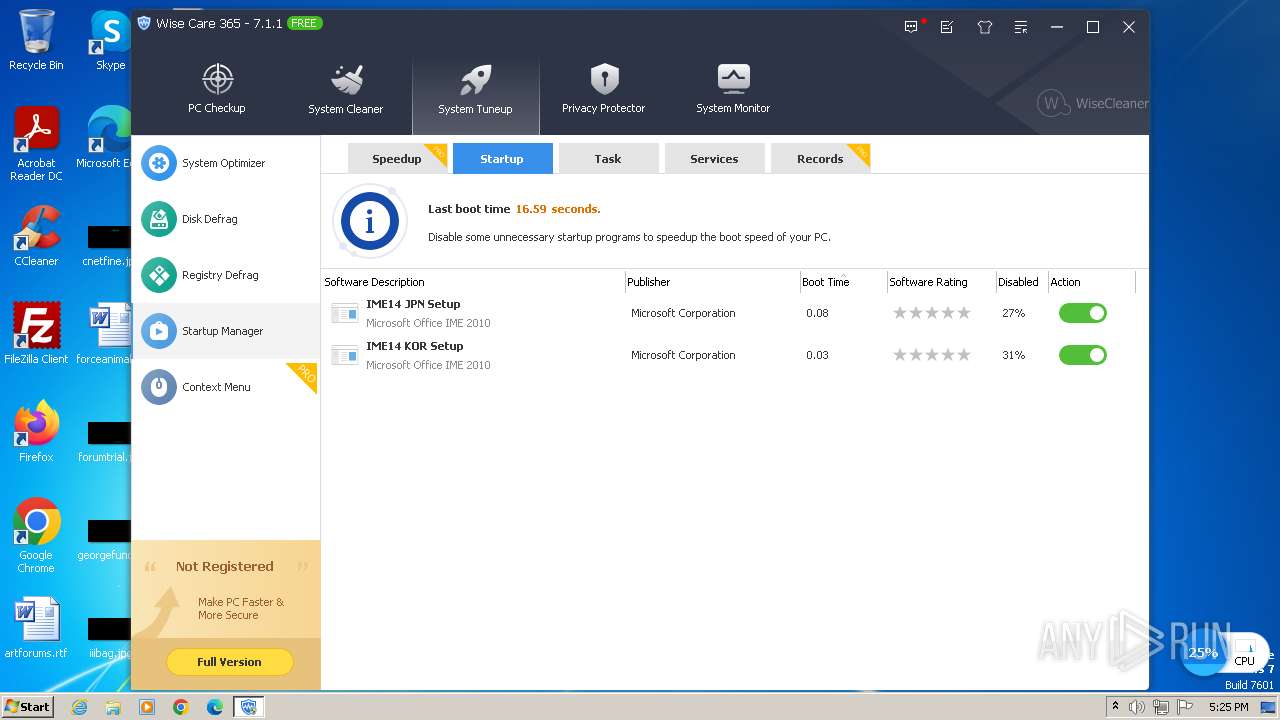This screenshot has width=1280, height=720.
Task: Rate IME14 JPN Setup with stars
Action: tap(932, 313)
